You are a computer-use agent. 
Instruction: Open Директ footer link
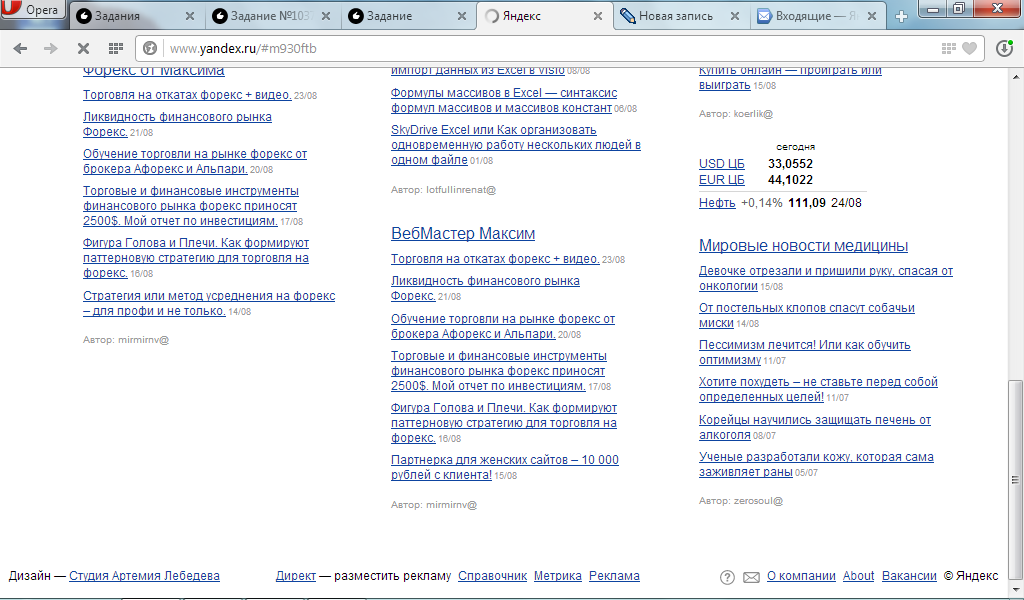[x=296, y=576]
